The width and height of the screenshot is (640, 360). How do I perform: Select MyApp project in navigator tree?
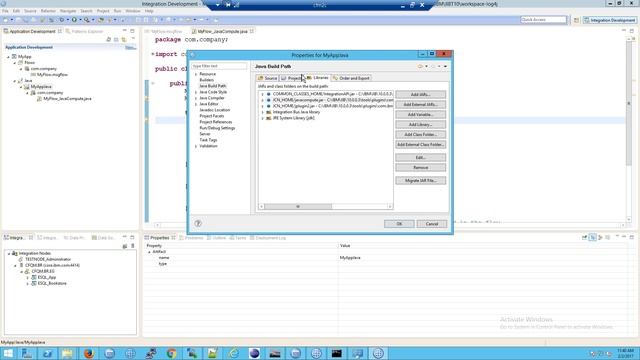coord(24,57)
